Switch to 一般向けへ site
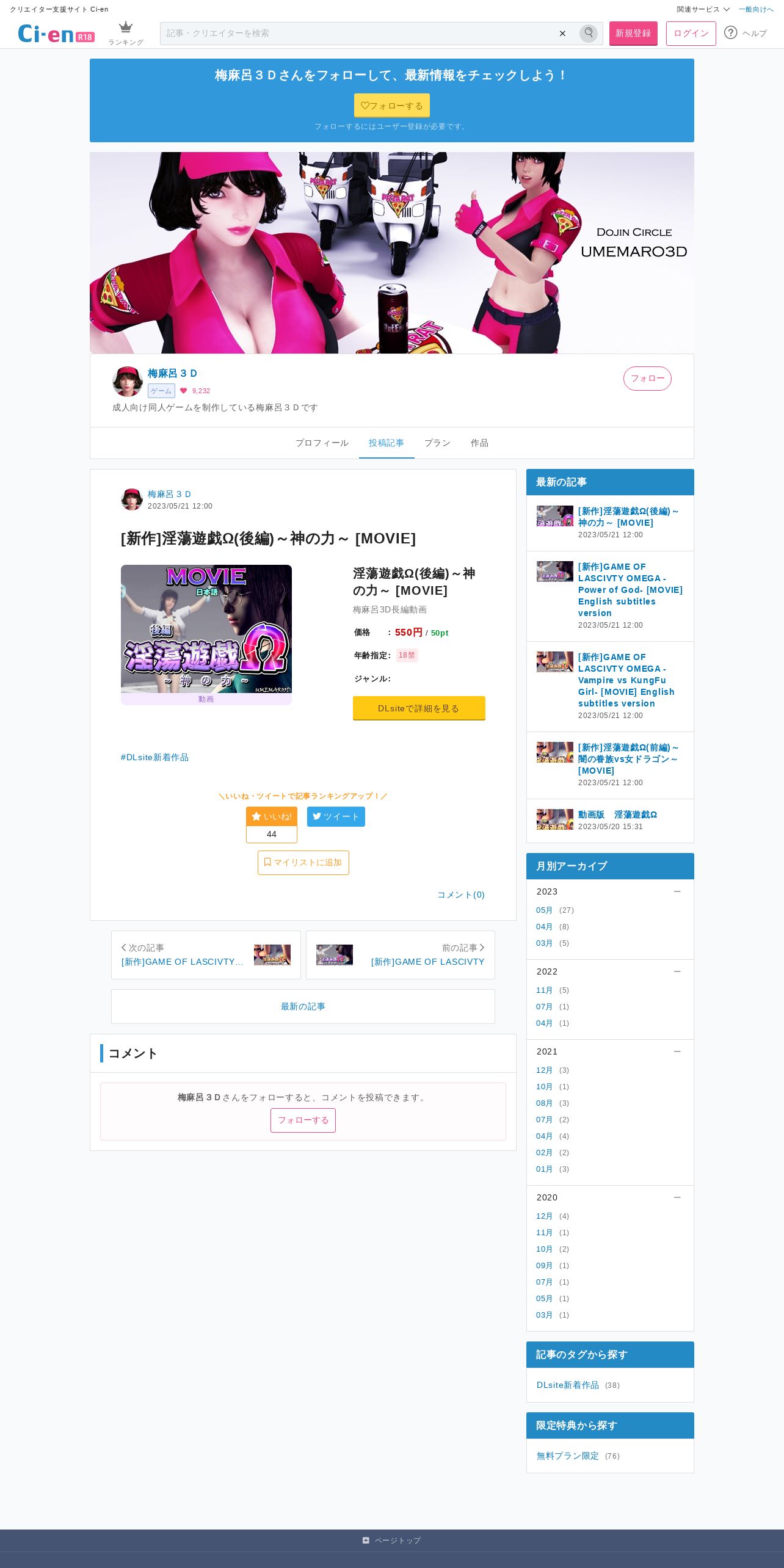The width and height of the screenshot is (784, 1568). click(756, 9)
